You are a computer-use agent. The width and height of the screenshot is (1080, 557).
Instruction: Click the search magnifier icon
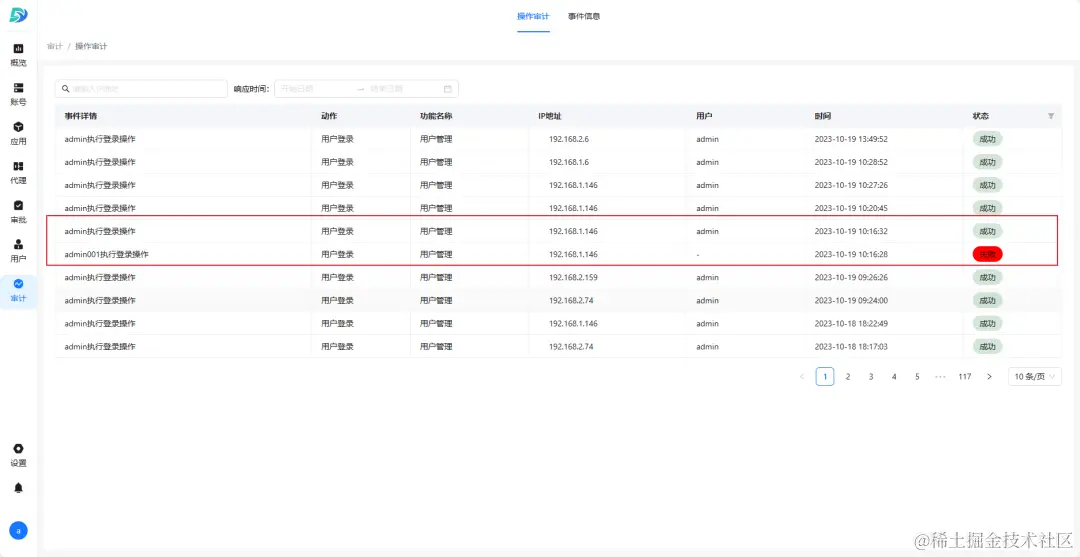tap(65, 89)
